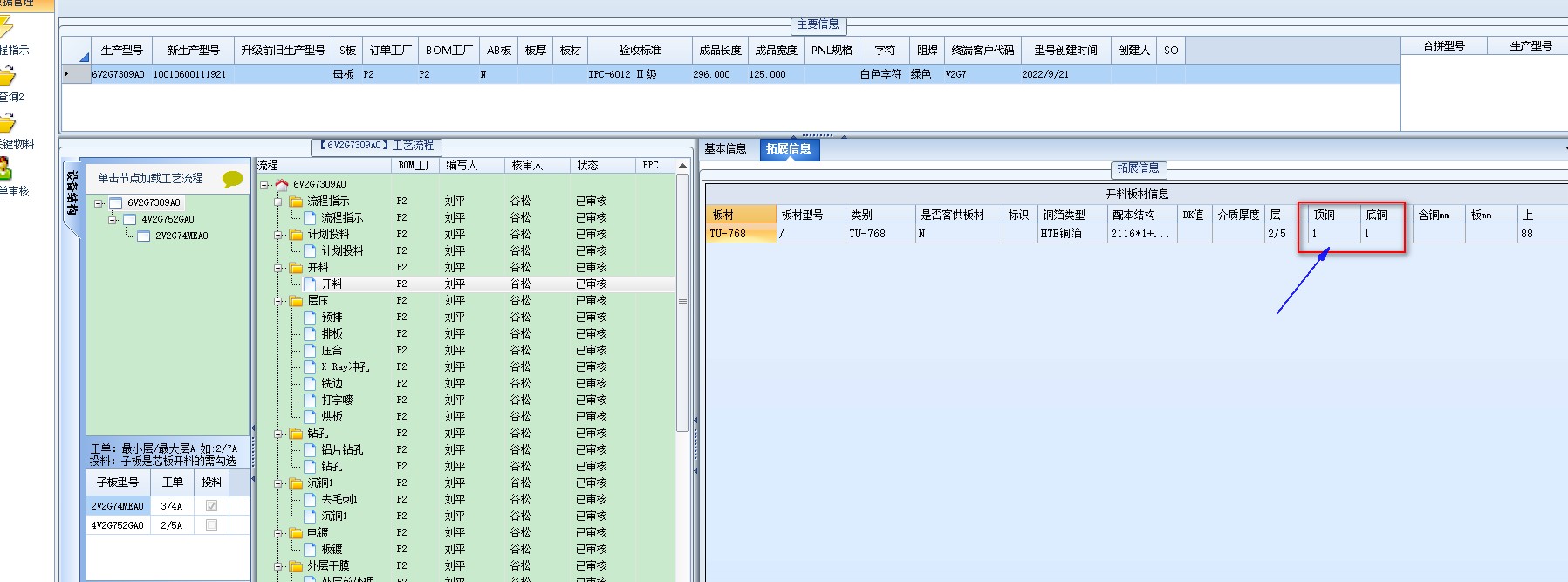Click the 2116*1+... cell

pyautogui.click(x=1142, y=234)
